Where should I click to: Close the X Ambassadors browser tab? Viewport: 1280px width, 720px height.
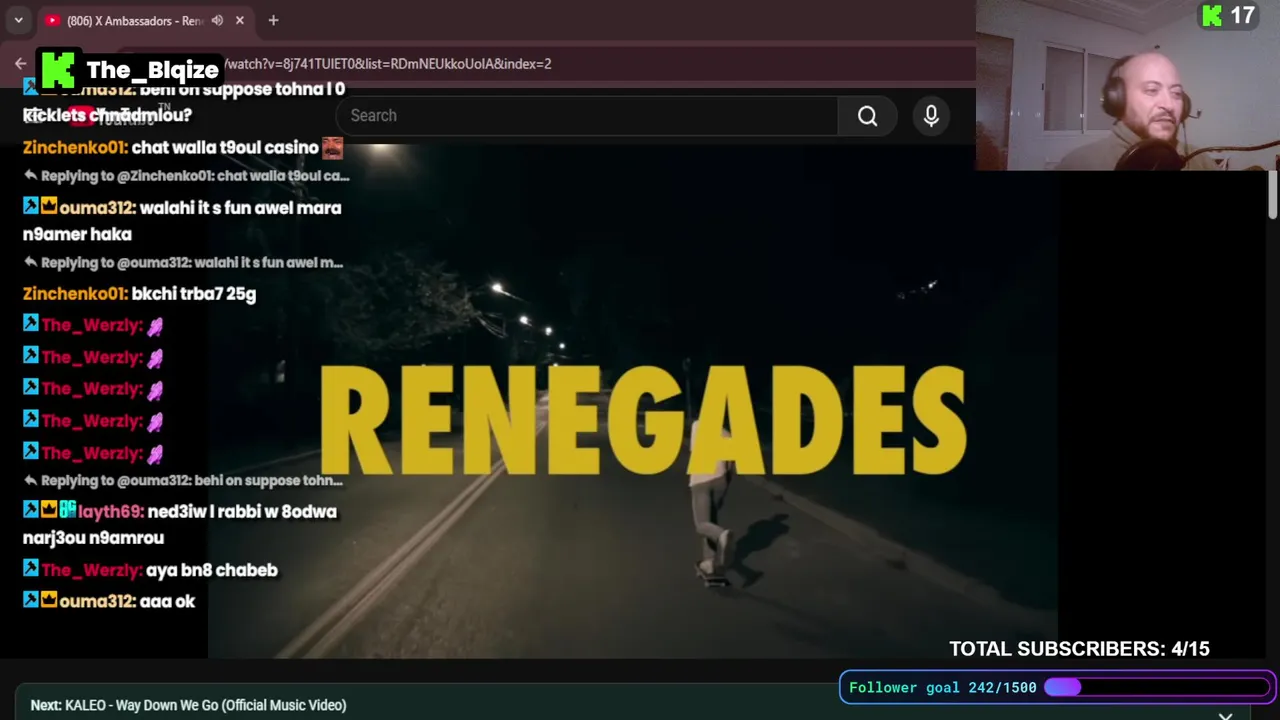point(240,20)
